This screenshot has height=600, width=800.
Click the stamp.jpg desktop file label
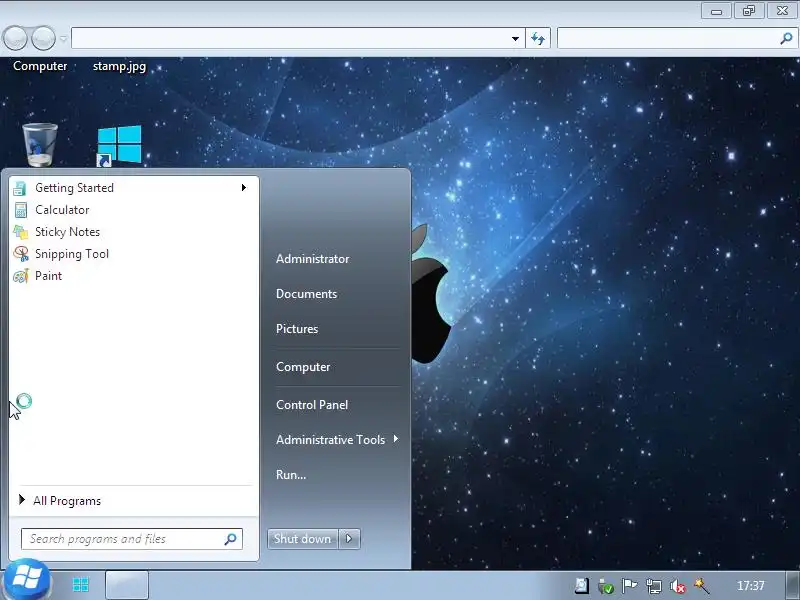pos(119,66)
